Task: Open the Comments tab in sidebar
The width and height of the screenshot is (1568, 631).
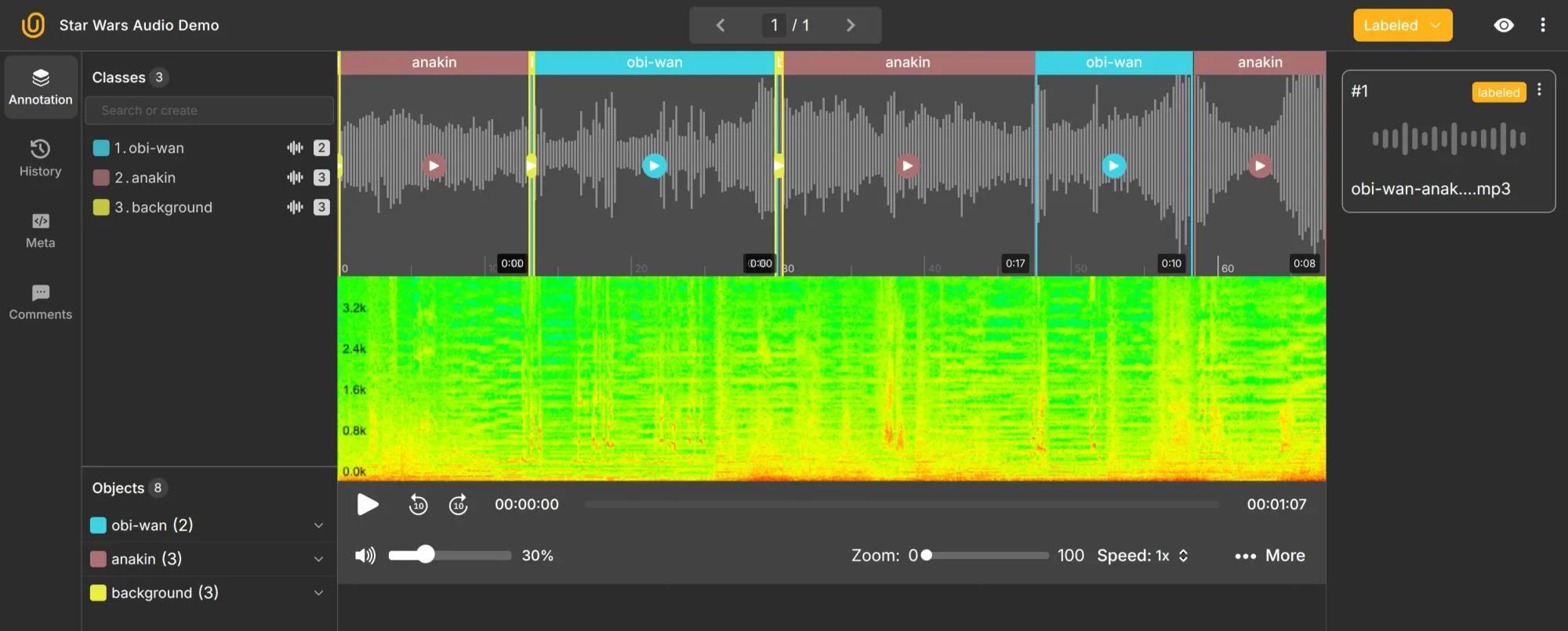Action: pyautogui.click(x=41, y=302)
